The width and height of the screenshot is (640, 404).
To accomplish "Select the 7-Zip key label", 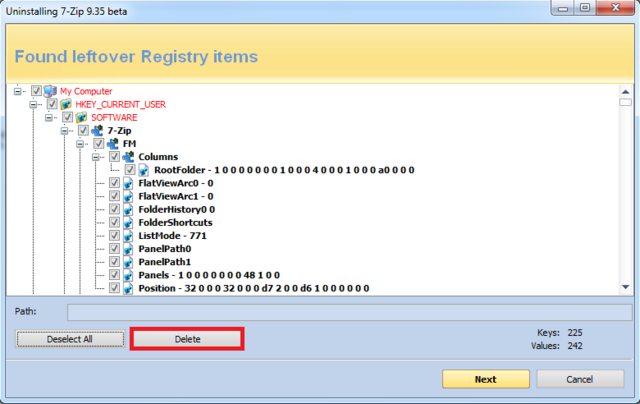I will (119, 131).
